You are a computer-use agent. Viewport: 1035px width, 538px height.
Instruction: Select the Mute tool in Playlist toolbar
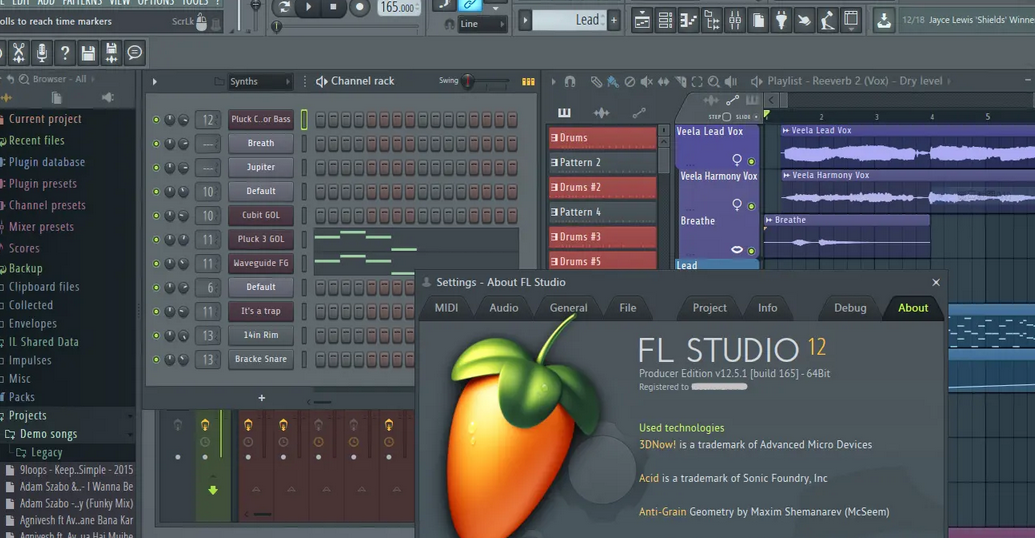[x=646, y=81]
